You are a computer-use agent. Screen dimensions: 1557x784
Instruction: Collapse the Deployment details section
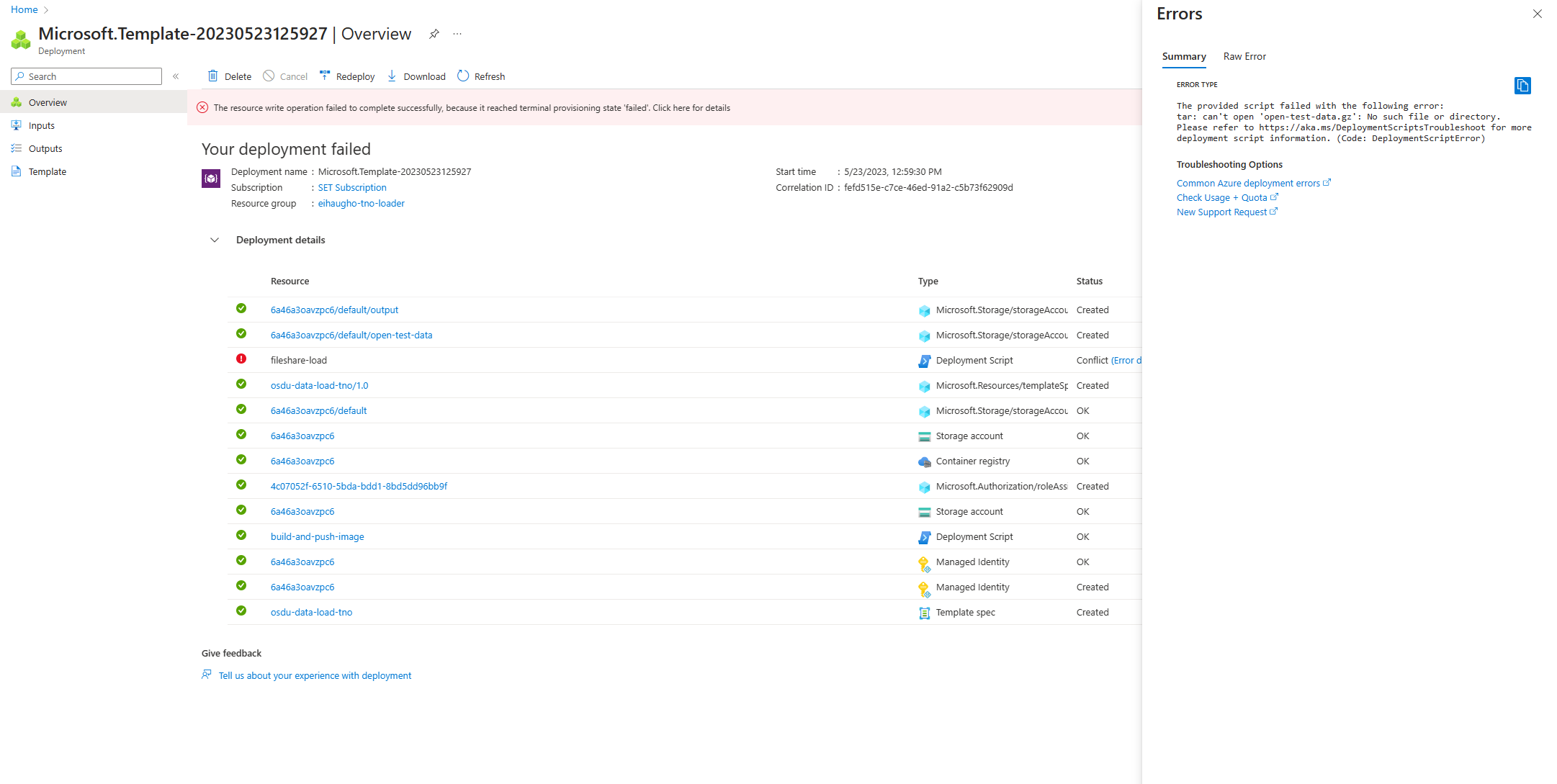(x=214, y=240)
